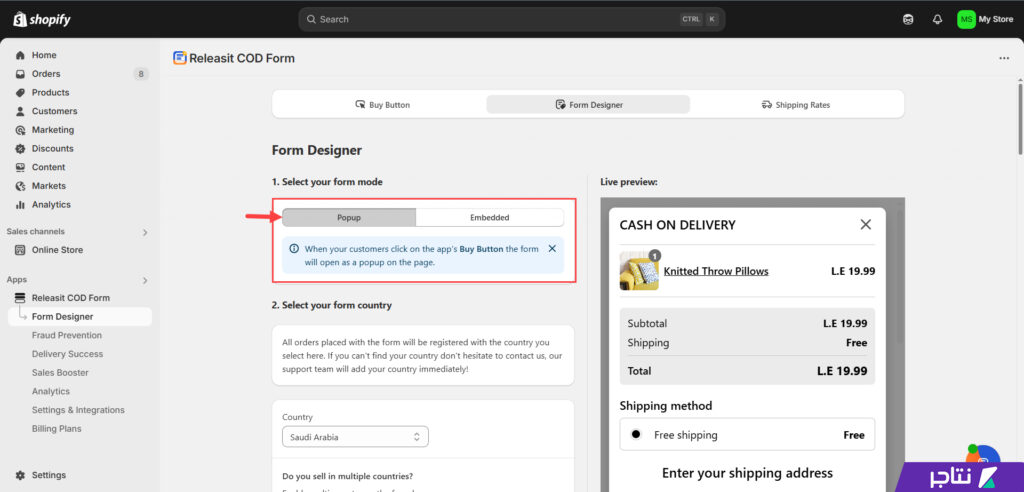Close the Cash on Delivery preview popup
1024x492 pixels.
pos(865,225)
